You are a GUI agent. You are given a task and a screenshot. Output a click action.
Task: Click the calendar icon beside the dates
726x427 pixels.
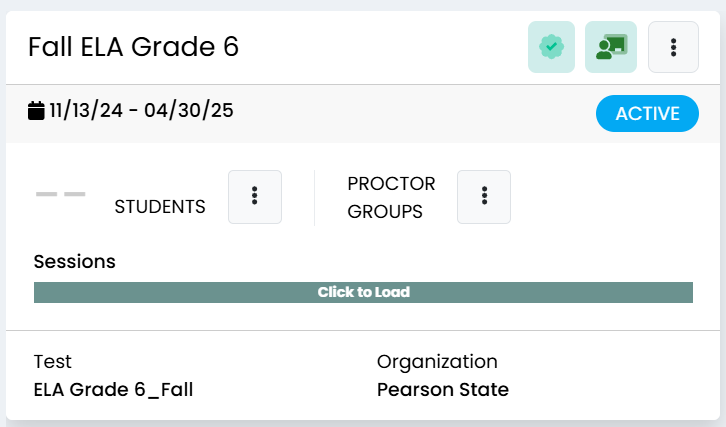[x=36, y=111]
